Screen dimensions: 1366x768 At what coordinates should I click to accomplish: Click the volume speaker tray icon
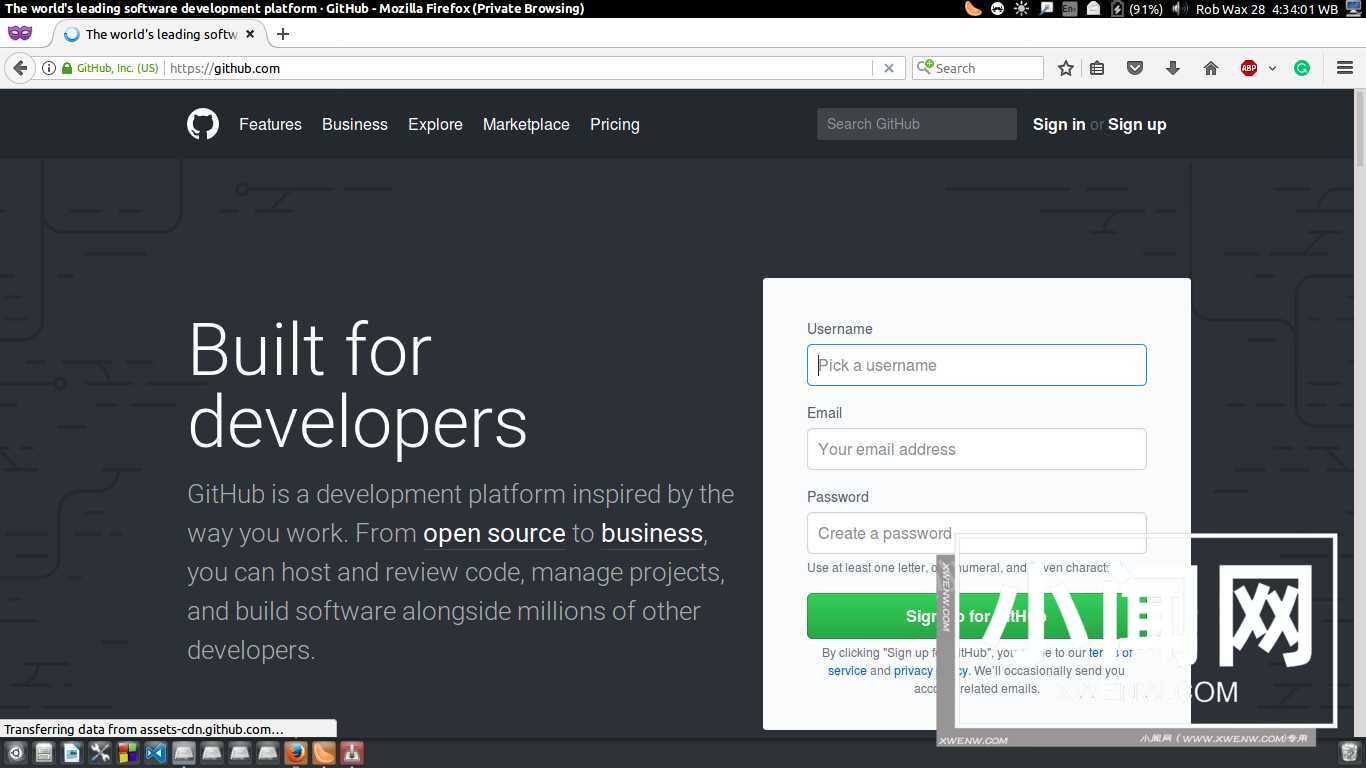(x=1180, y=9)
